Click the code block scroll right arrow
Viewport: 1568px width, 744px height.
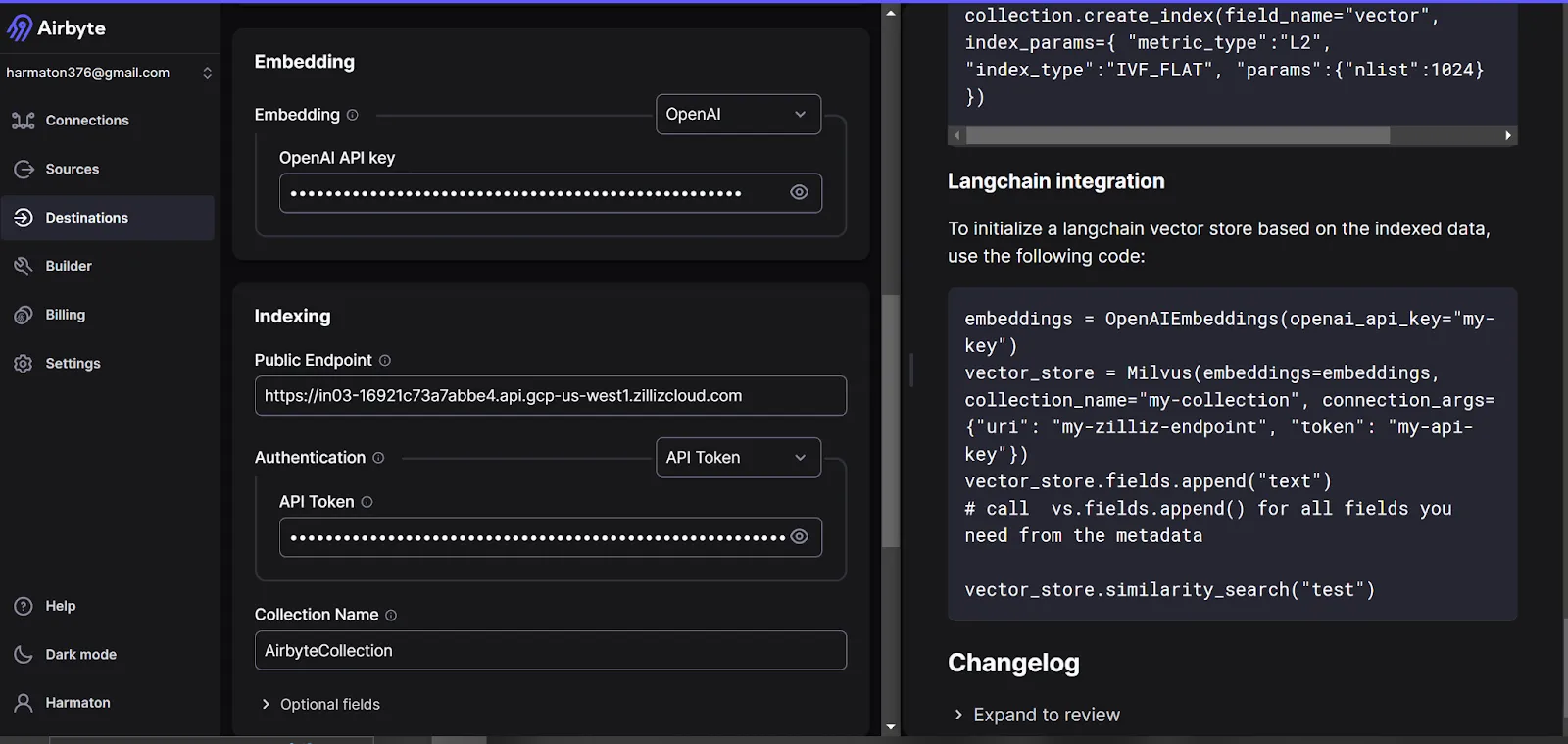(1508, 135)
